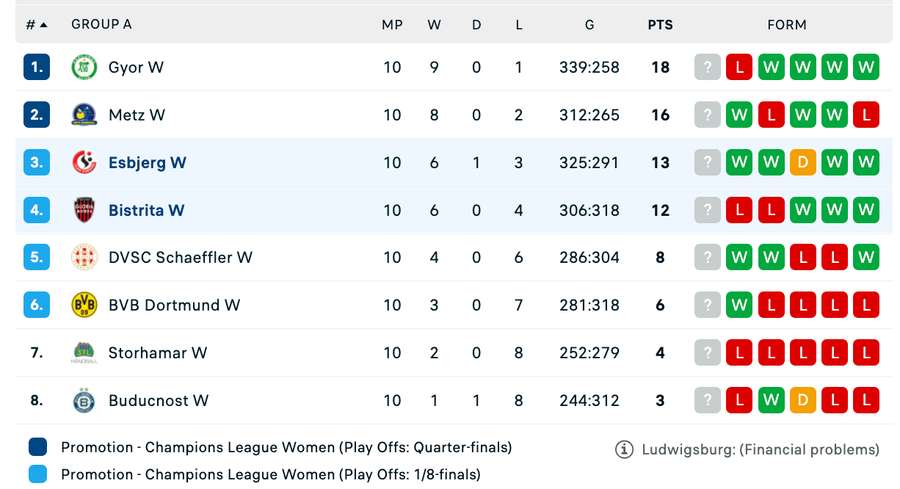Click the Gyor W team logo
The width and height of the screenshot is (900, 489).
click(84, 67)
